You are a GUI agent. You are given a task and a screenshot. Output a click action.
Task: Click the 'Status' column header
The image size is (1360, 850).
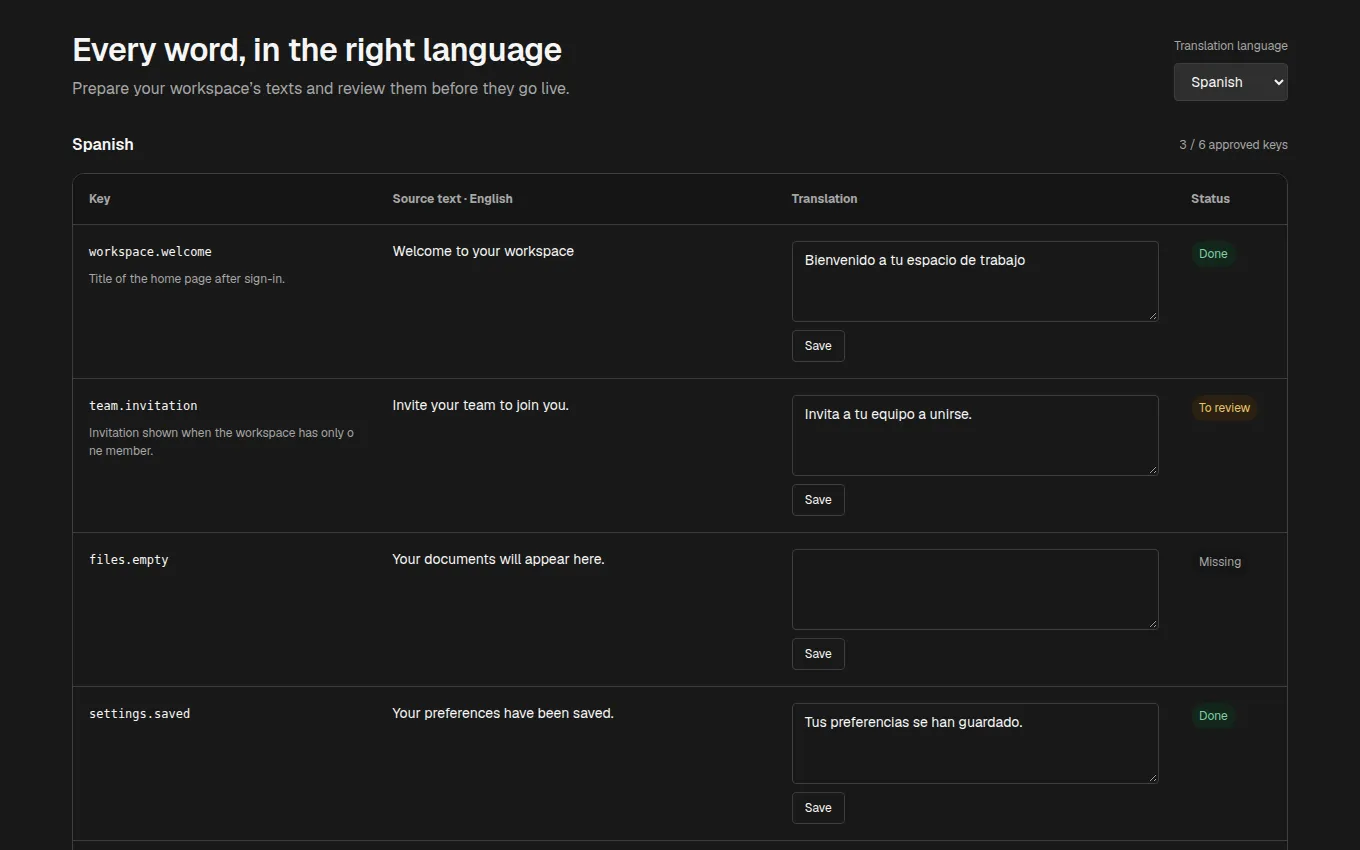coord(1210,199)
